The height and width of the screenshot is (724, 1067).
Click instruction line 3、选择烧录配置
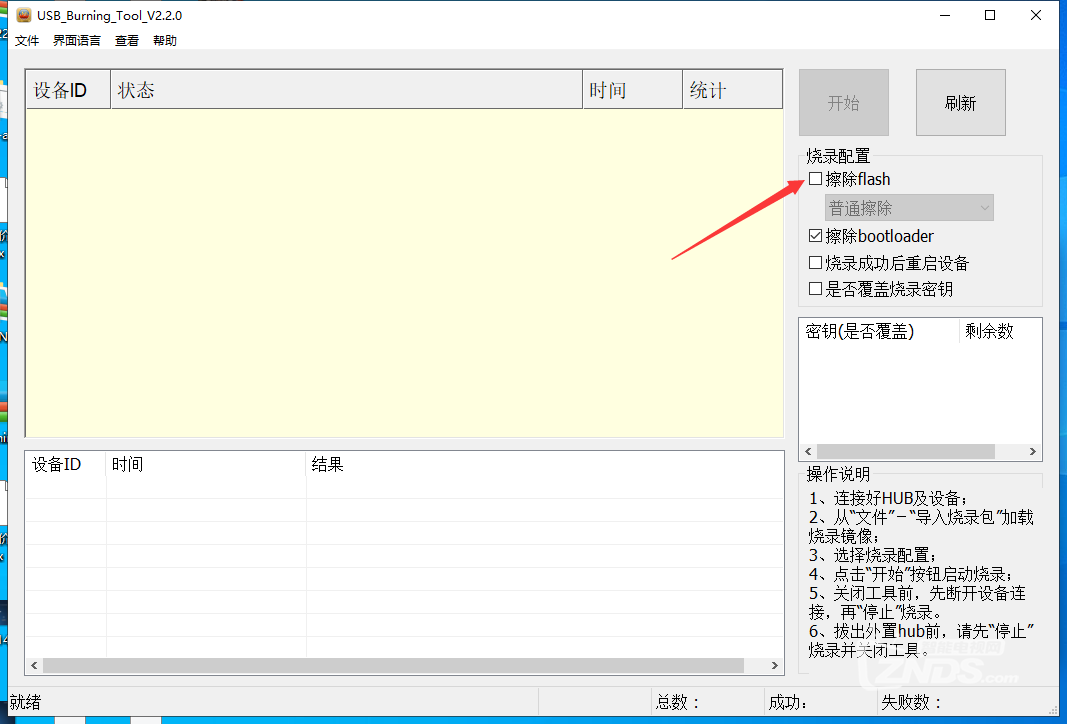point(873,555)
